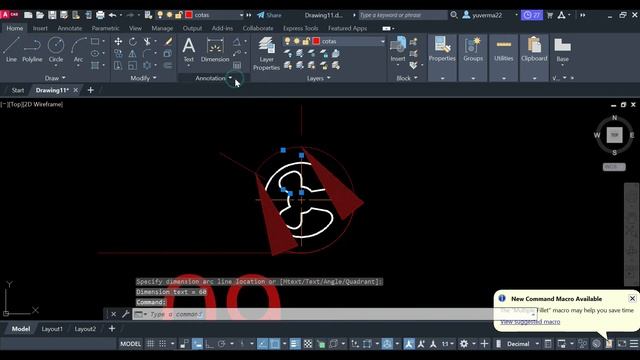640x360 pixels.
Task: Expand the Block panel
Action: (407, 78)
